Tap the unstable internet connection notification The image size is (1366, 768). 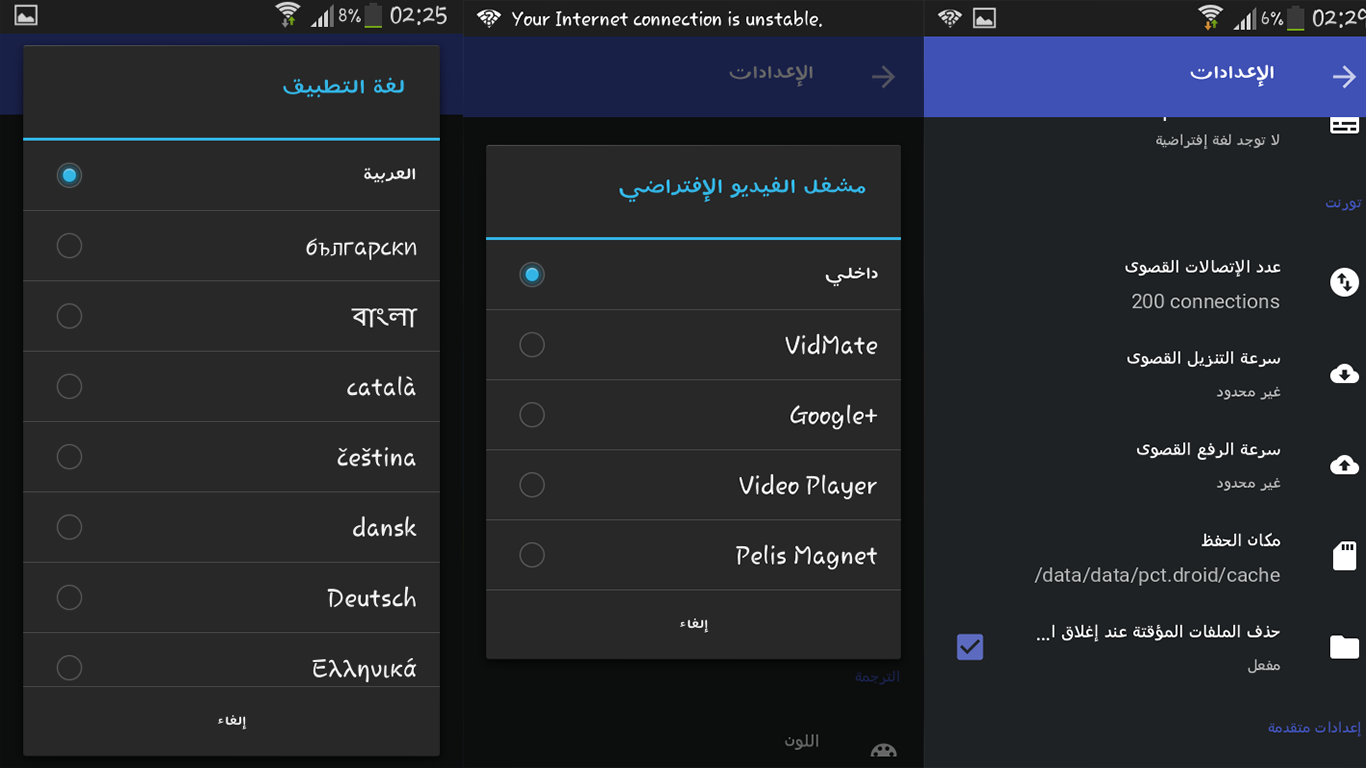666,18
